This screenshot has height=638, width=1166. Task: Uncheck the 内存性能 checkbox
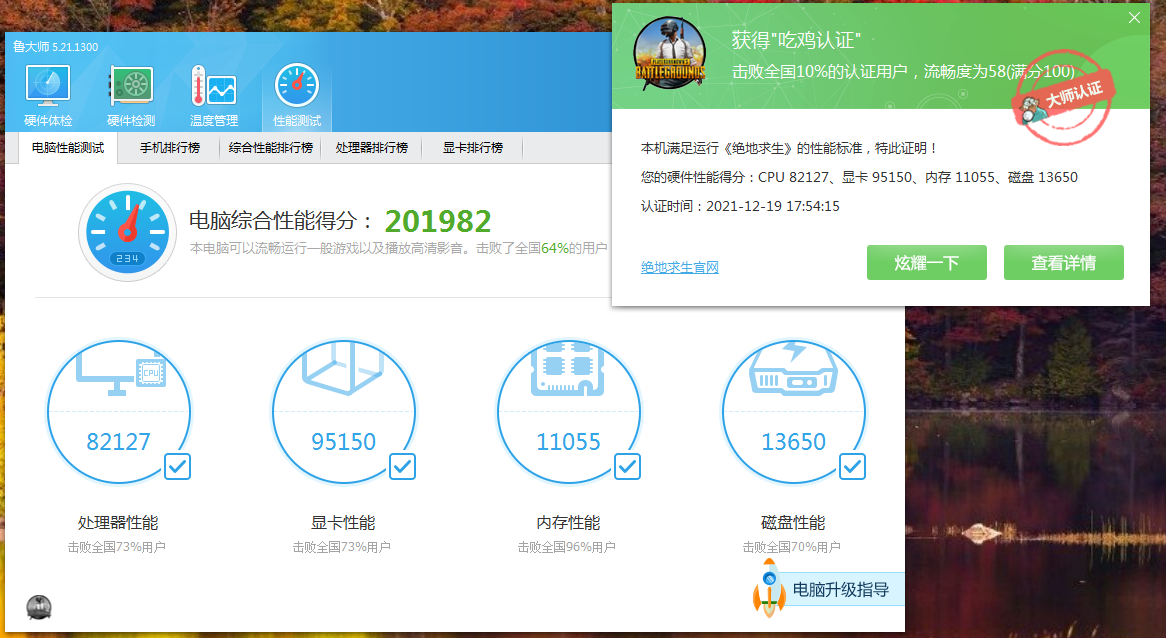tap(628, 467)
